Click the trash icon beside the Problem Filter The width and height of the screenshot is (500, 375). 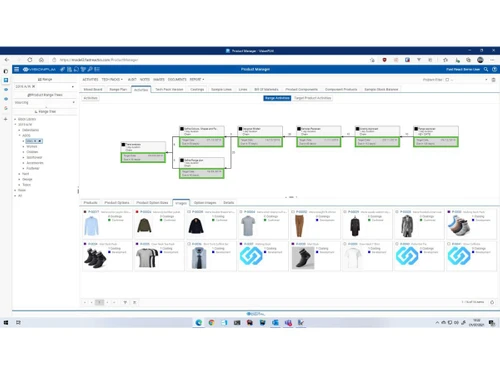point(493,80)
